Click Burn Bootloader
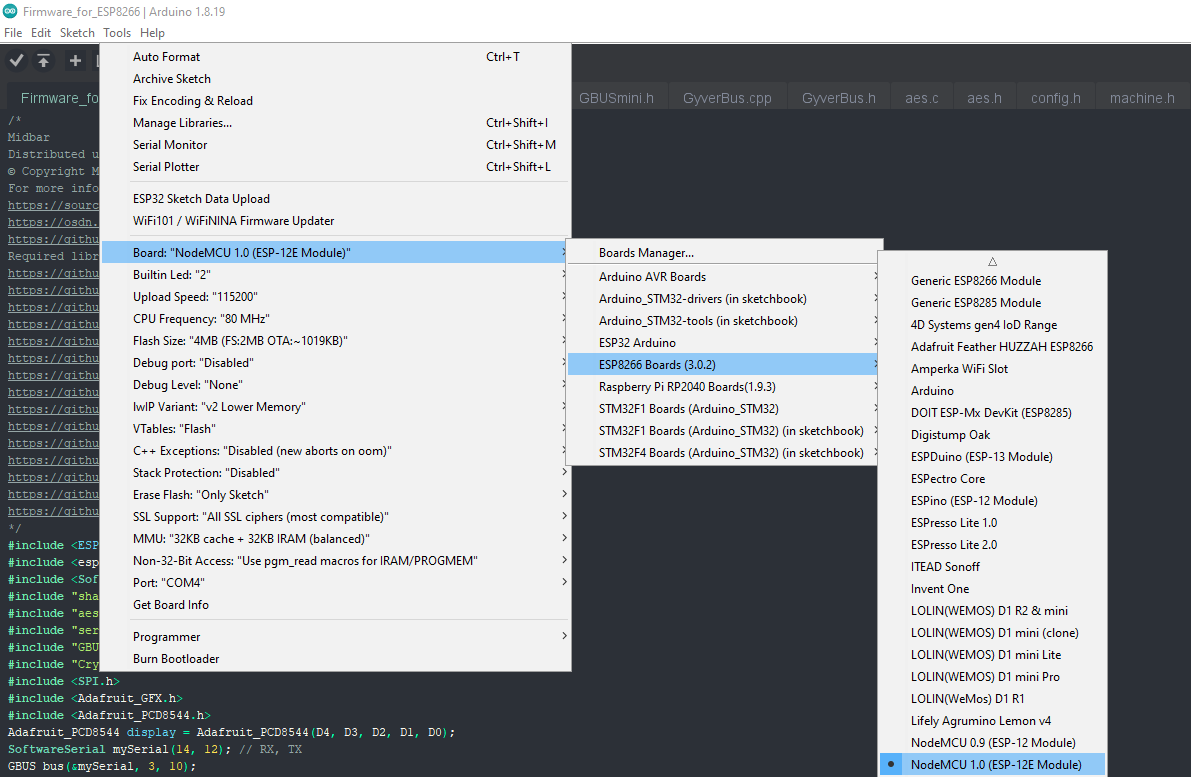1191x777 pixels. 336,659
